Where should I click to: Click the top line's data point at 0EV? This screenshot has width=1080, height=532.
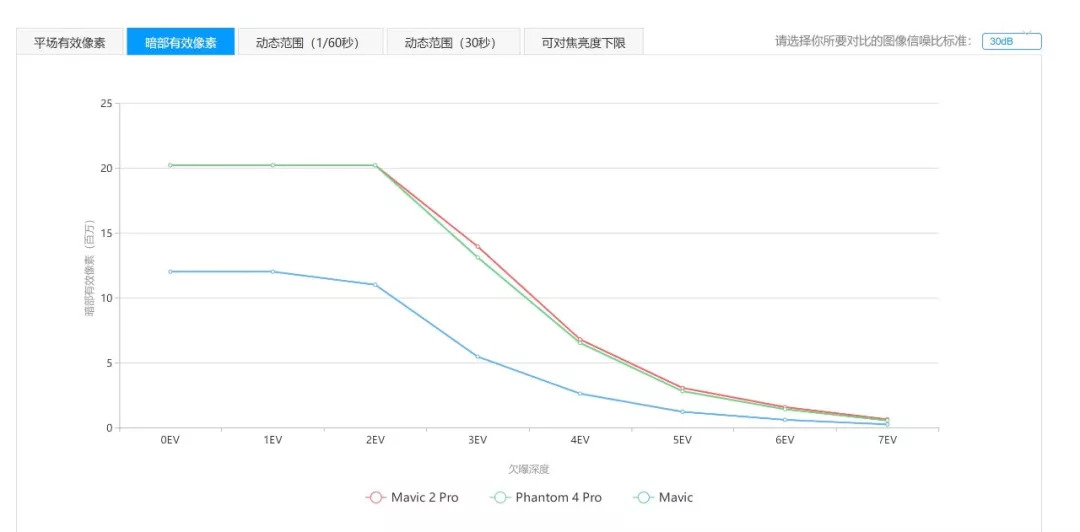170,165
